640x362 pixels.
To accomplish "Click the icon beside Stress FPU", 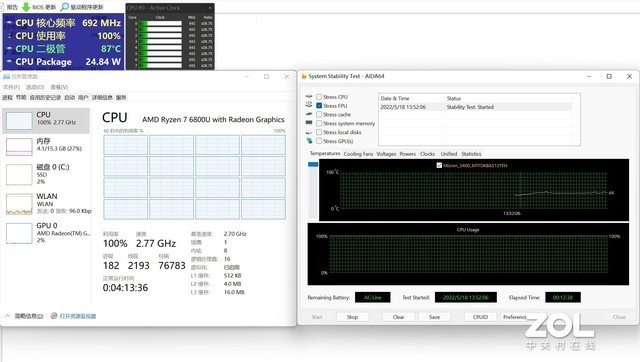I will (x=309, y=105).
